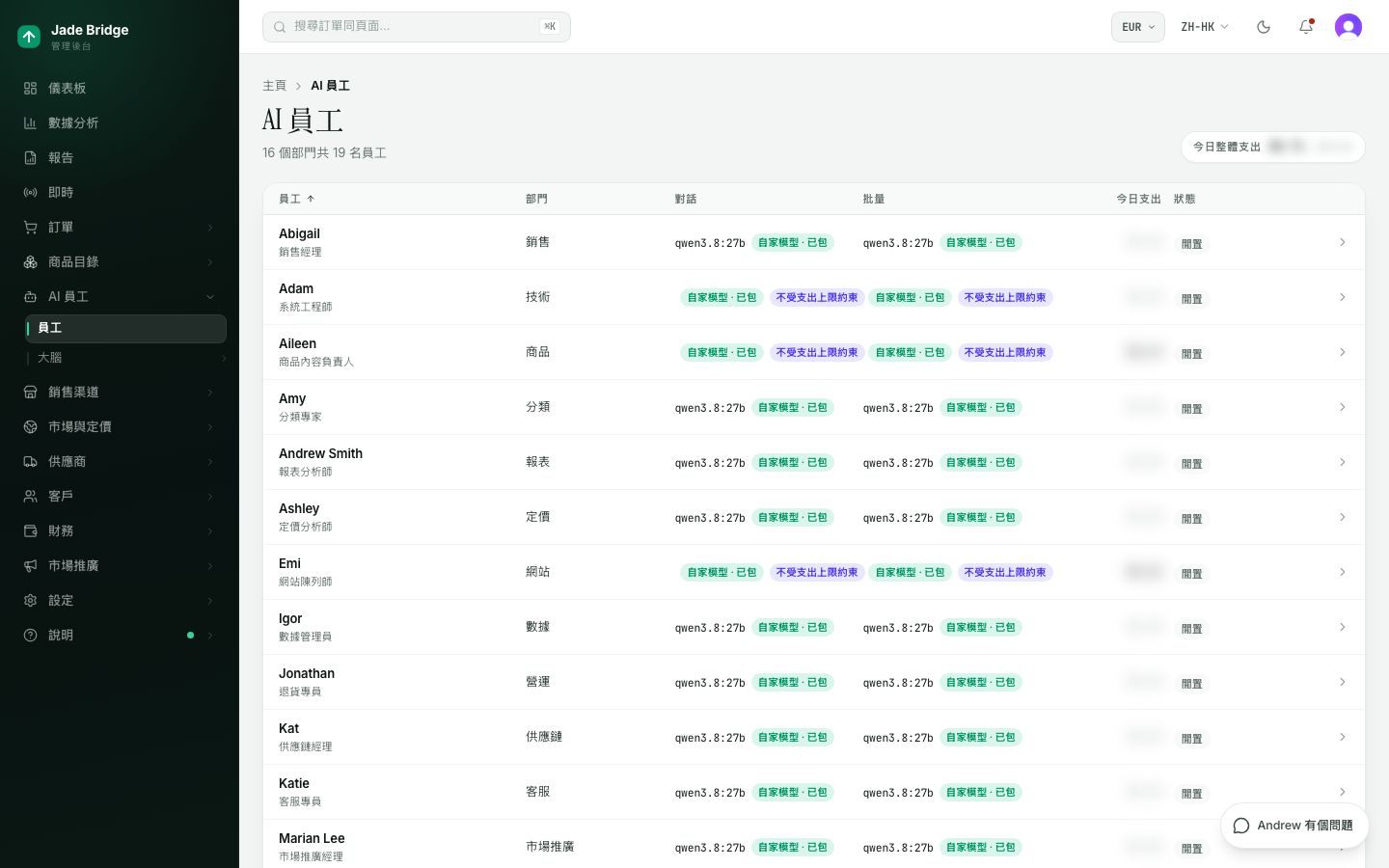Click the 財務 wallet icon

(x=30, y=530)
